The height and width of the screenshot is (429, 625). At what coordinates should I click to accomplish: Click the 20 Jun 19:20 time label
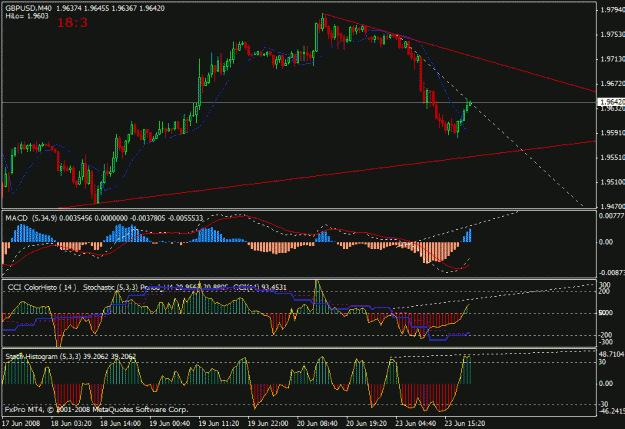[x=366, y=423]
